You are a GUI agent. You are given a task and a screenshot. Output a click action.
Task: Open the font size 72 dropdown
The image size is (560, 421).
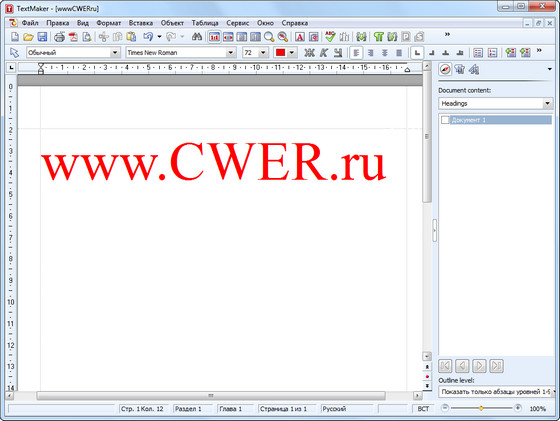(263, 53)
